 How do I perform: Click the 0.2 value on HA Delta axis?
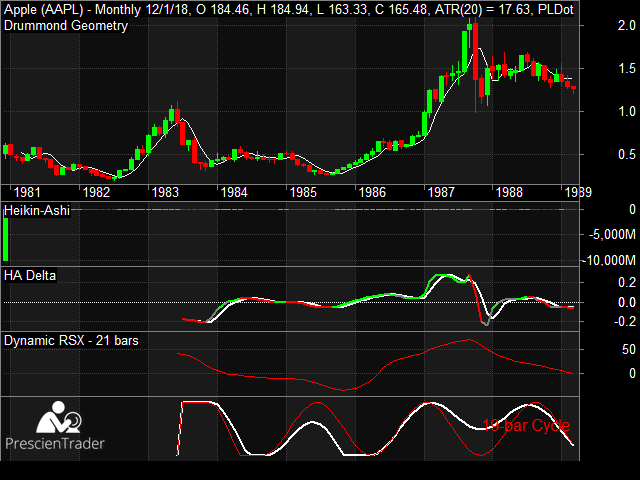627,282
